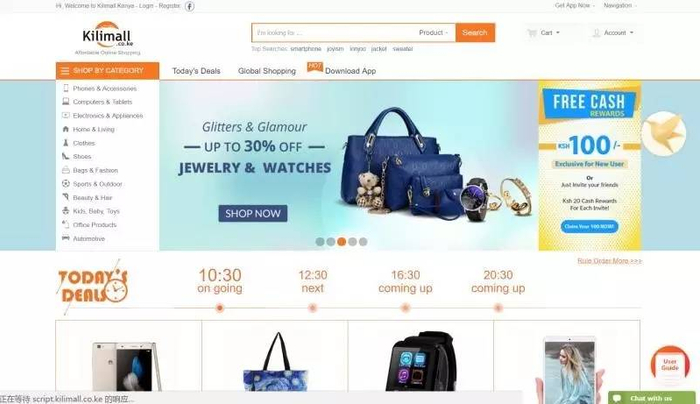
Task: Select the first carousel indicator dot
Action: (x=320, y=242)
